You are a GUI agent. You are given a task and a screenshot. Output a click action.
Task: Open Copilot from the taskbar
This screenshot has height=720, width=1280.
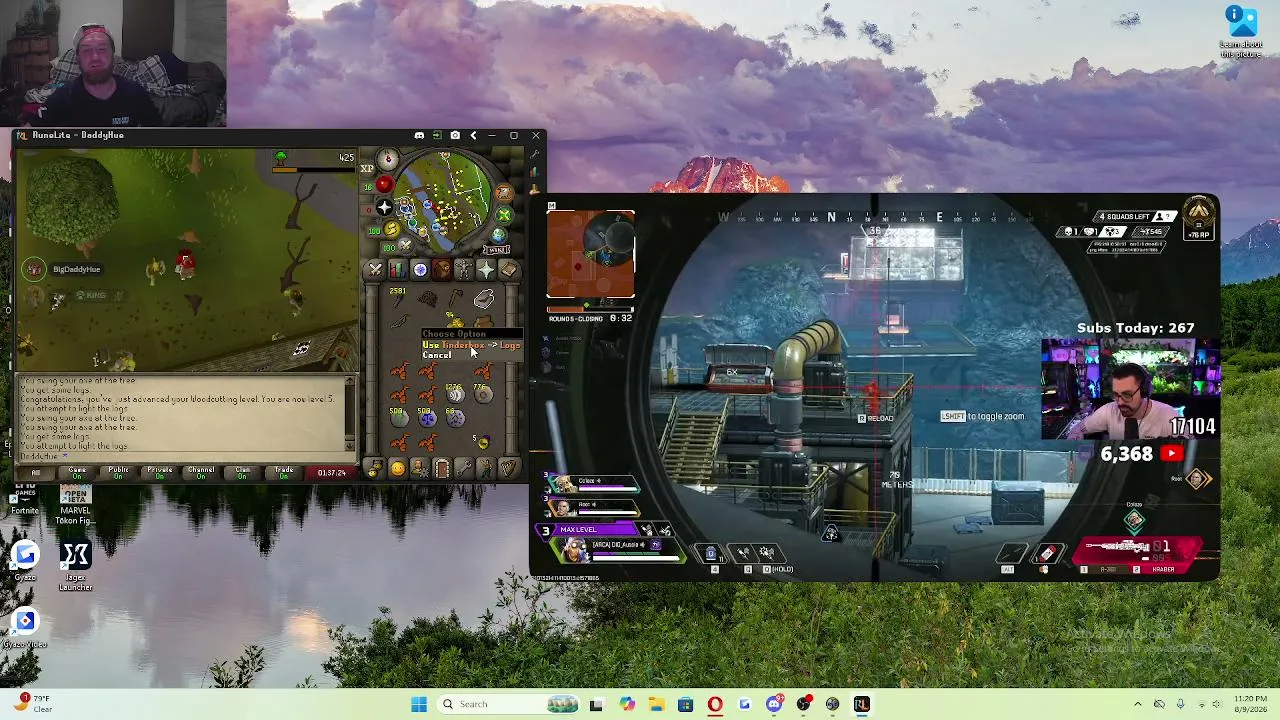[627, 704]
